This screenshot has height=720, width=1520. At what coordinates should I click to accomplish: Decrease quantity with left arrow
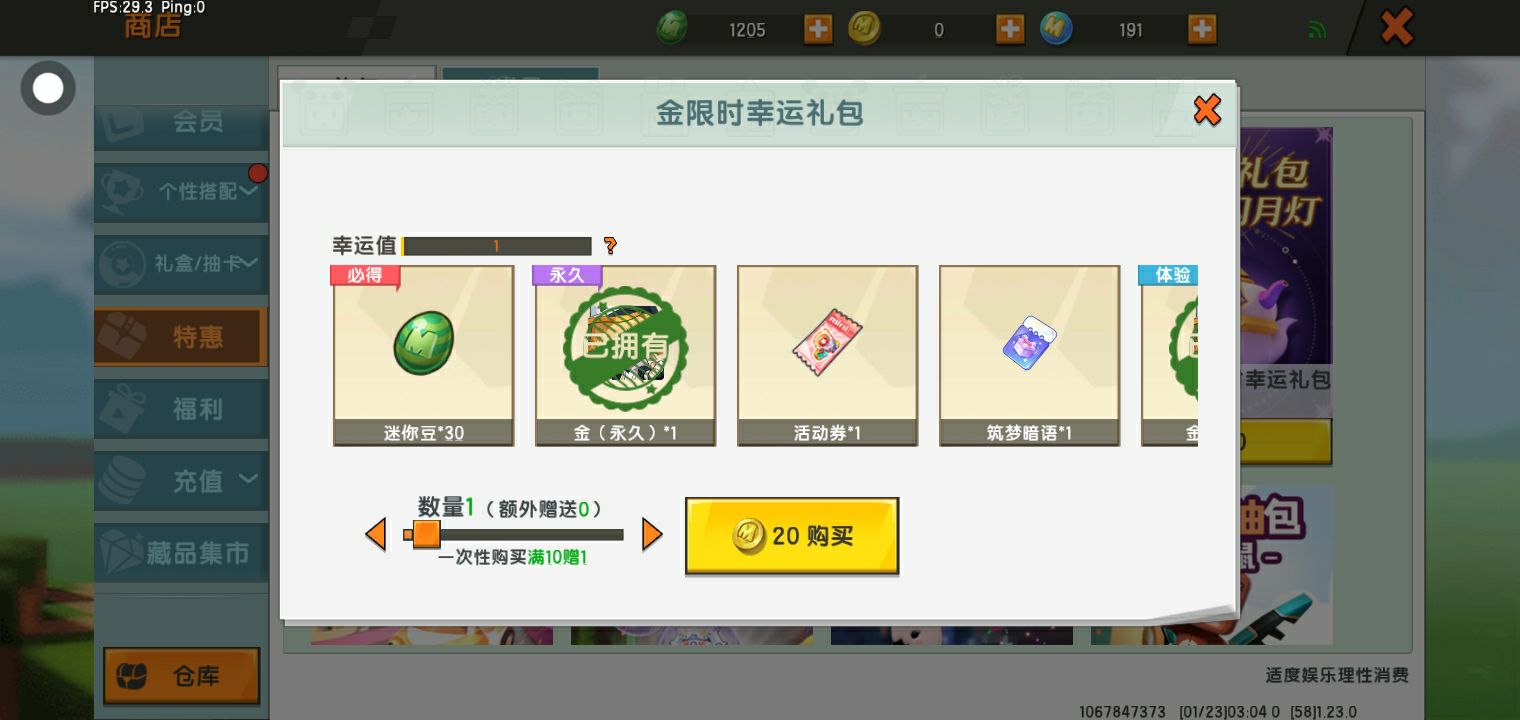(376, 534)
